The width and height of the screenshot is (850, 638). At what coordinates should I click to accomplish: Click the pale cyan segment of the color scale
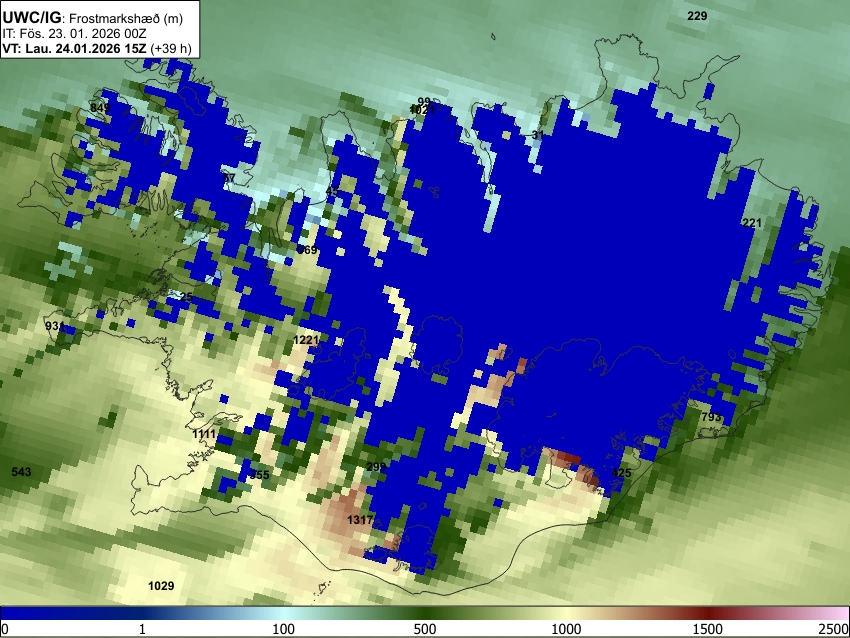click(x=284, y=613)
